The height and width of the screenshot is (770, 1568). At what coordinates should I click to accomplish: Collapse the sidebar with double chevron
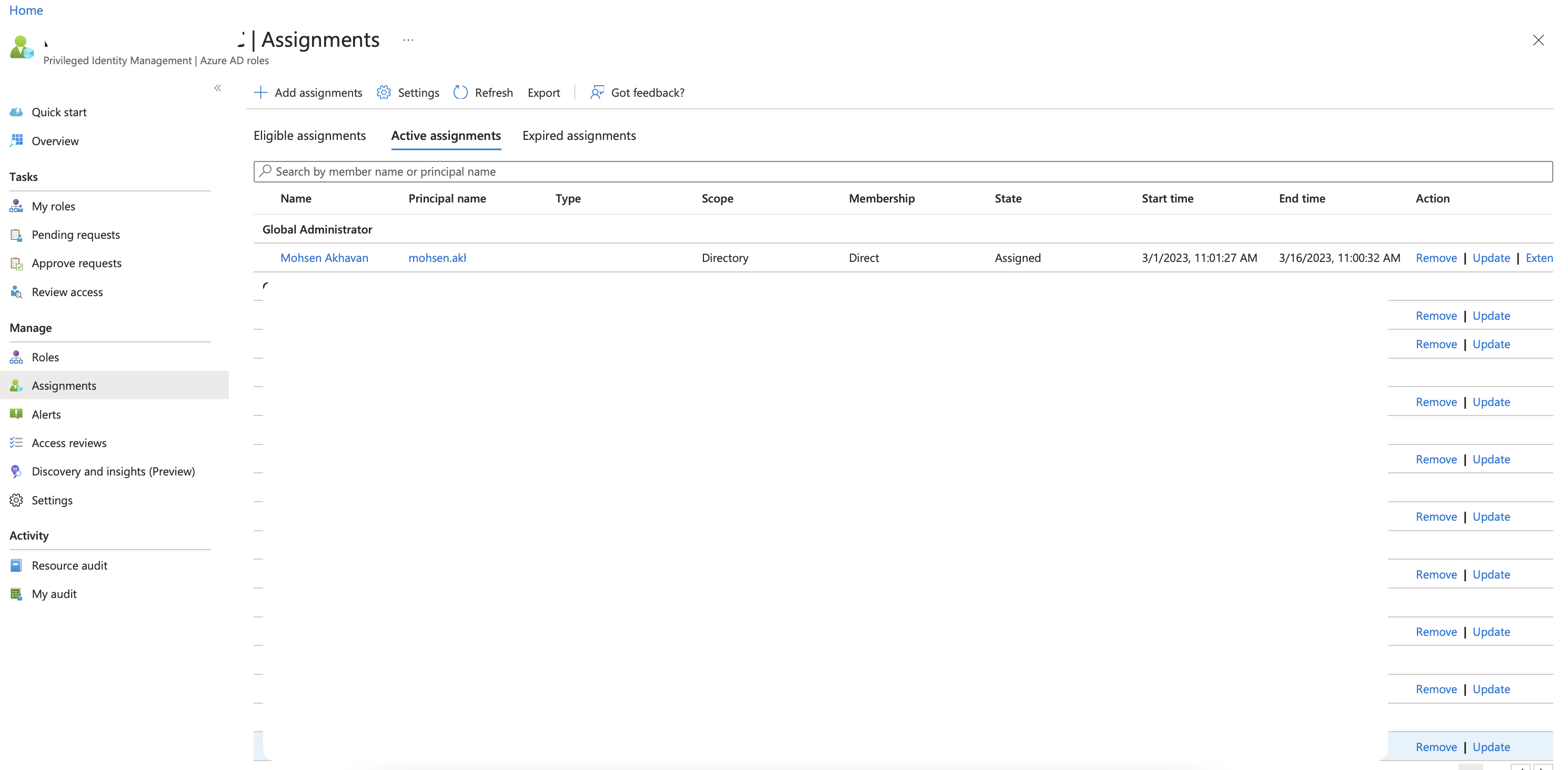click(218, 88)
